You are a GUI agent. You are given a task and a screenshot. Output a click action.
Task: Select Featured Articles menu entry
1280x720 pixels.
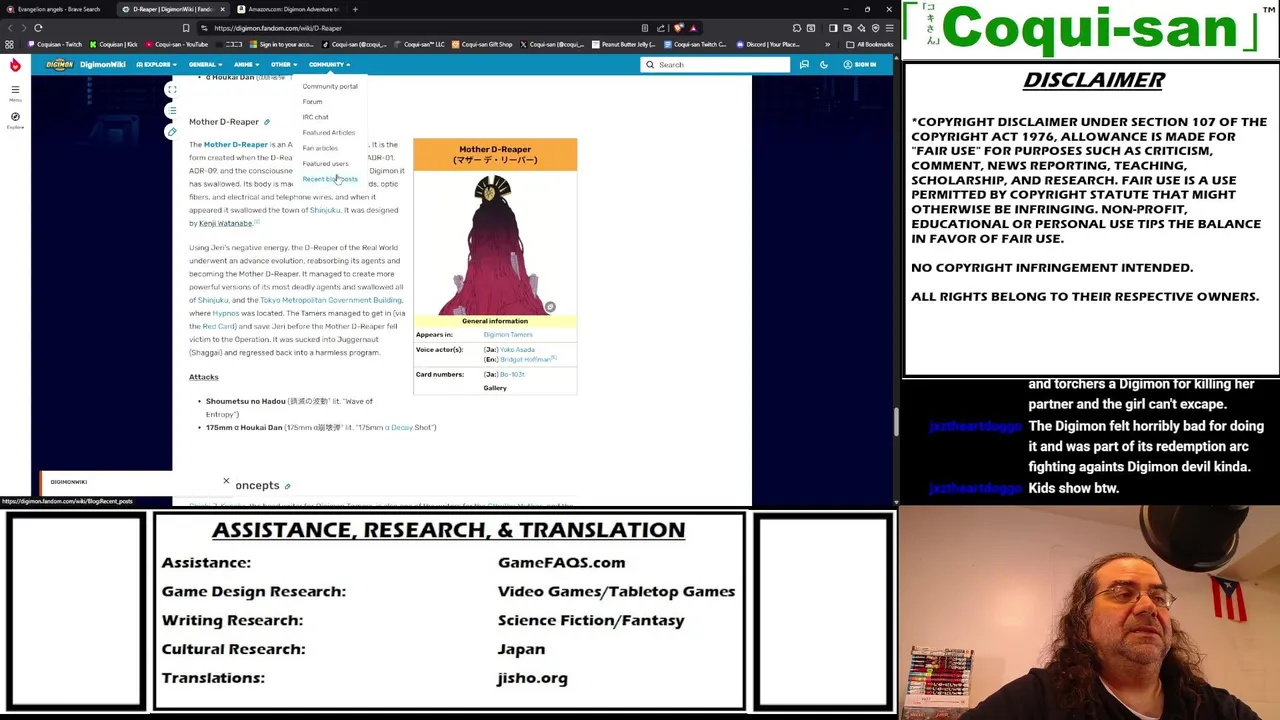(328, 132)
